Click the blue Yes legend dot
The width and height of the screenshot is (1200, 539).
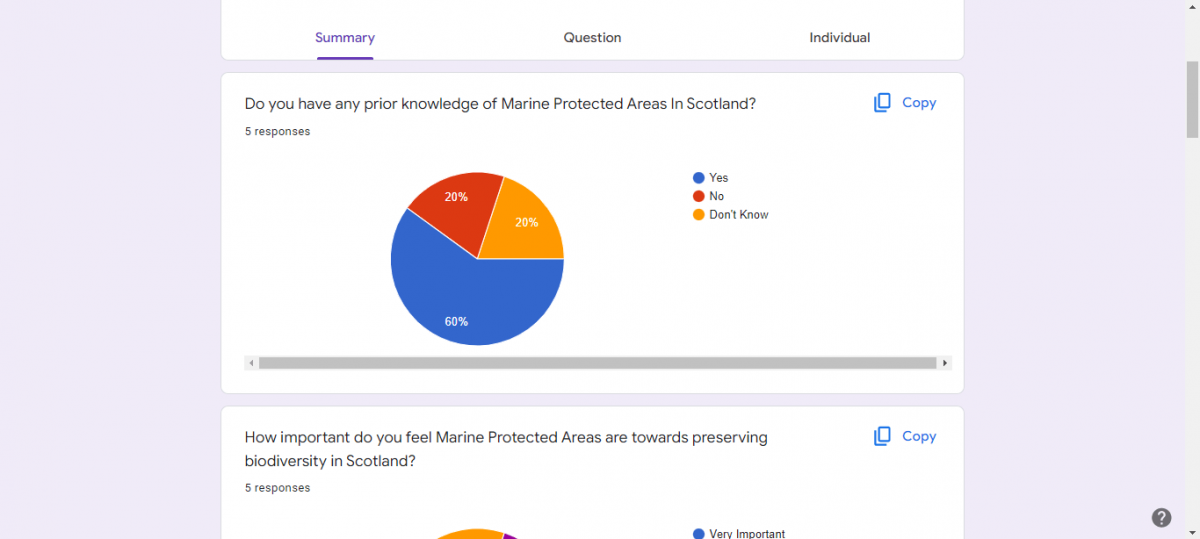(699, 178)
